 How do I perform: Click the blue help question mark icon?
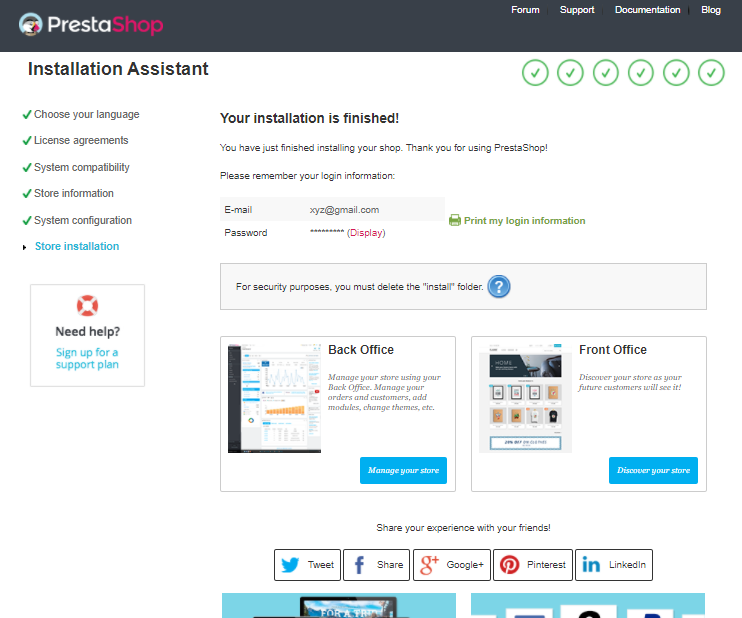coord(499,287)
